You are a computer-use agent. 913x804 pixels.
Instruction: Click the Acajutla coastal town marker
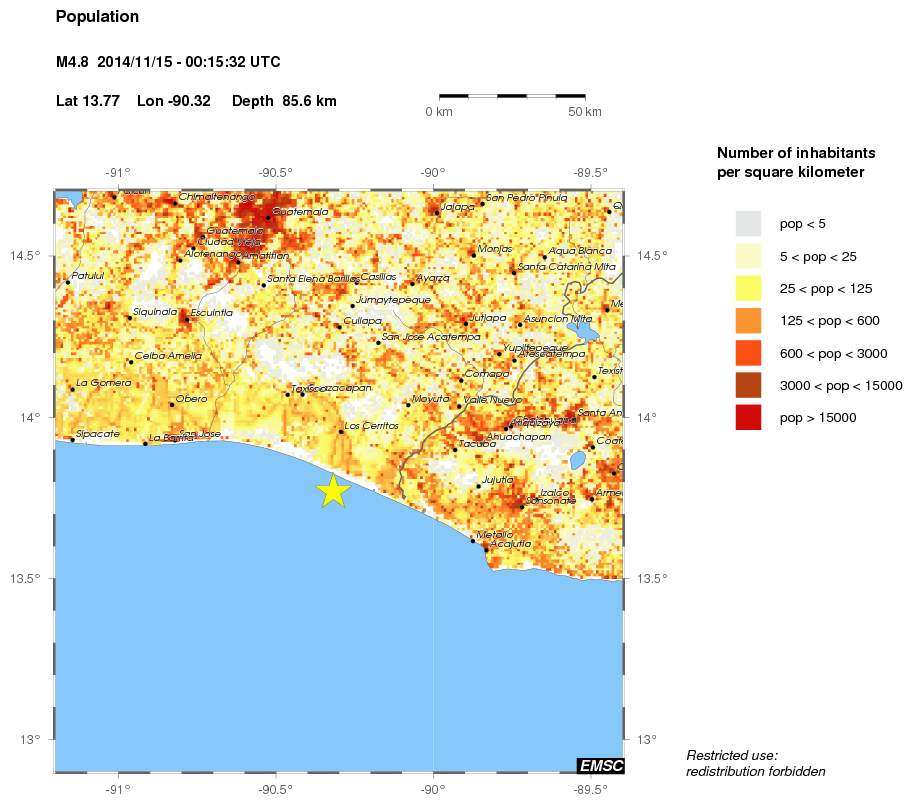(488, 550)
